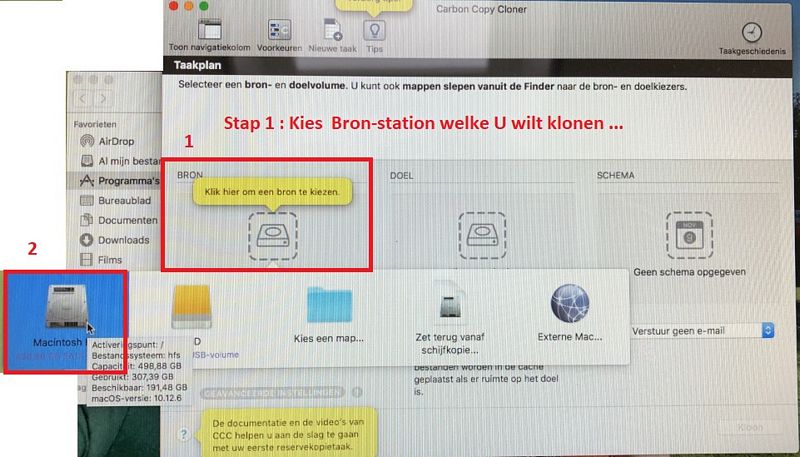Open the Verstuur geen e-mail dropdown
Viewport: 800px width, 457px height.
point(702,331)
